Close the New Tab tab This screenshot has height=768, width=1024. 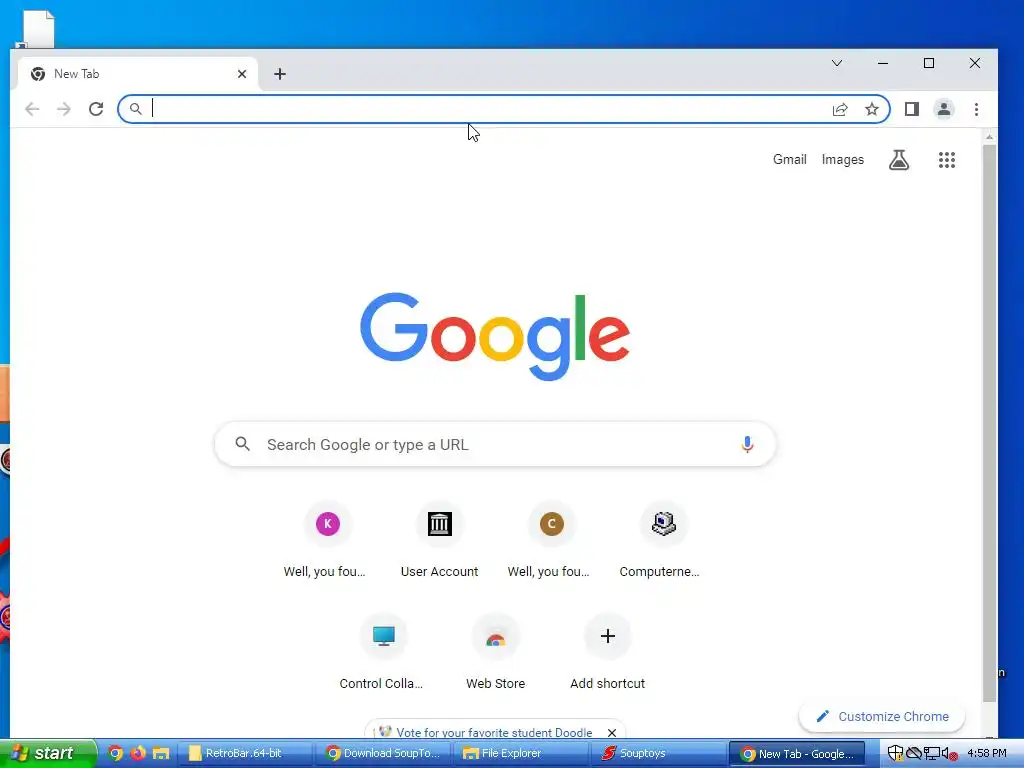click(242, 74)
